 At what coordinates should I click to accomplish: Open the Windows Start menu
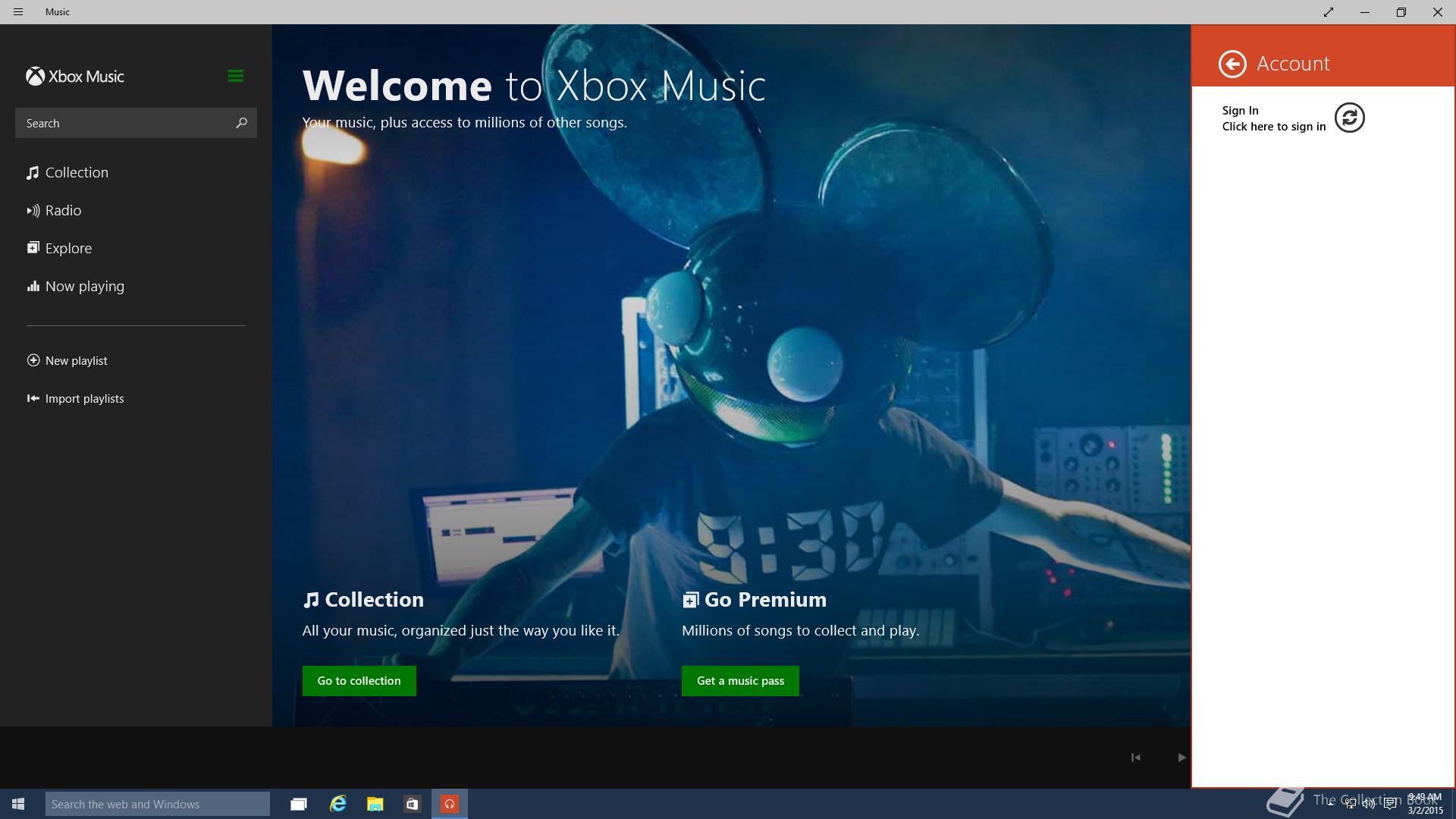(x=18, y=804)
